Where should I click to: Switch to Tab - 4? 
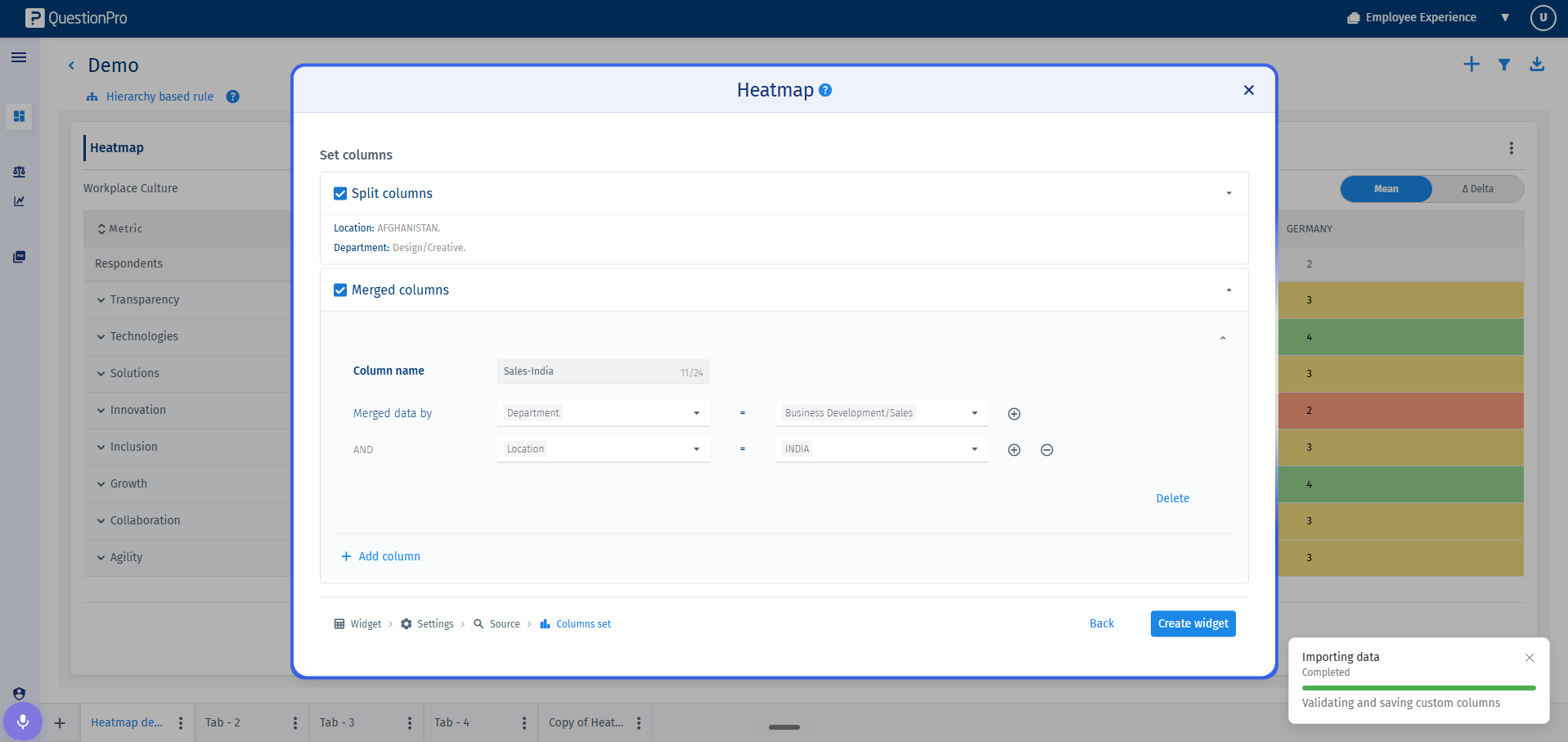[452, 723]
